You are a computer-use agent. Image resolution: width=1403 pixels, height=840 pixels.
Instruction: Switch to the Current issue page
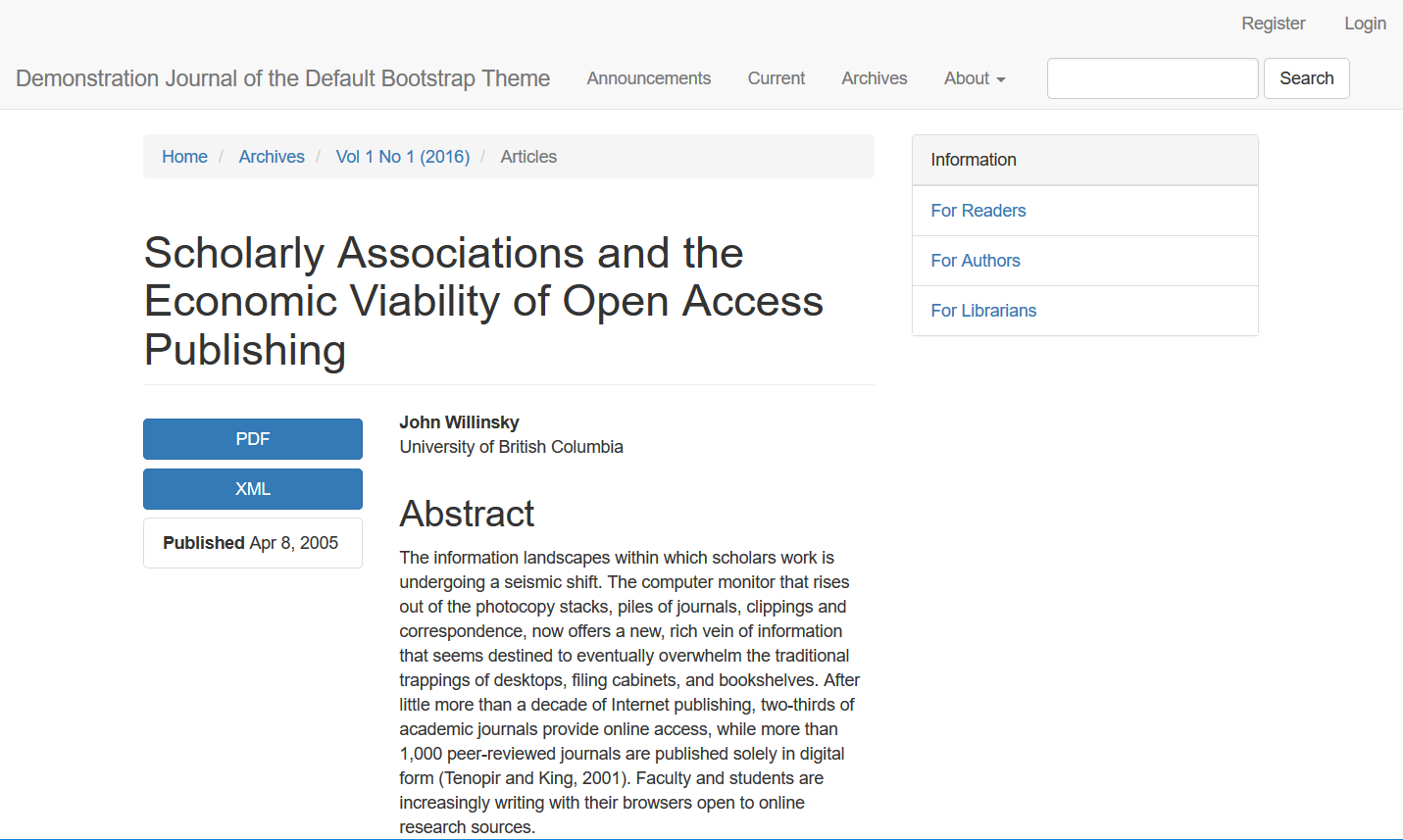776,78
